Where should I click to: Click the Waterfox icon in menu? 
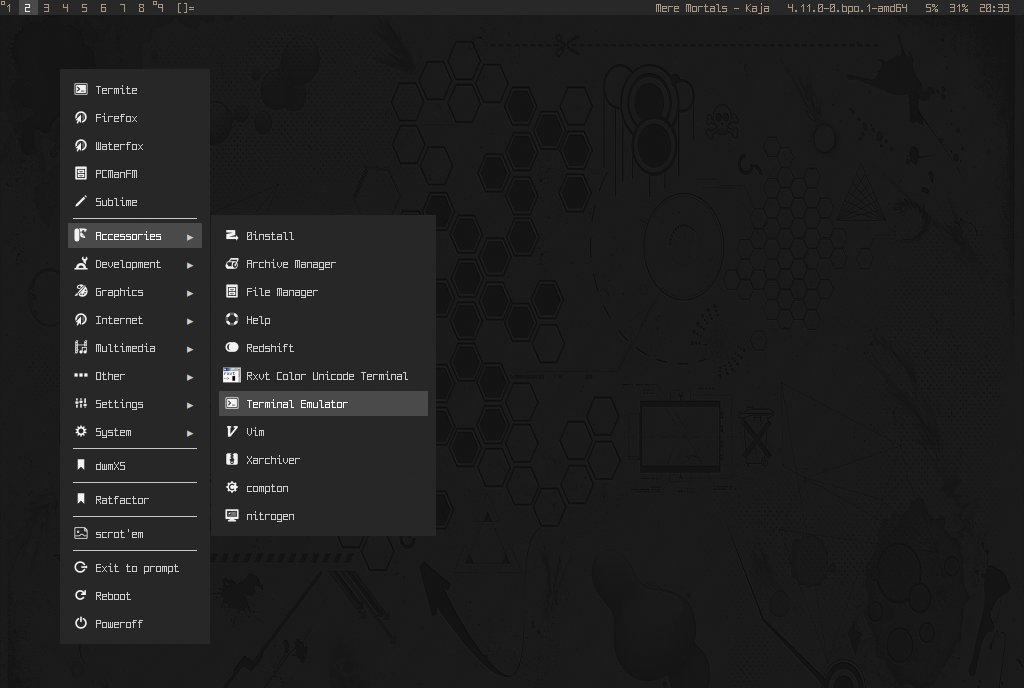81,146
